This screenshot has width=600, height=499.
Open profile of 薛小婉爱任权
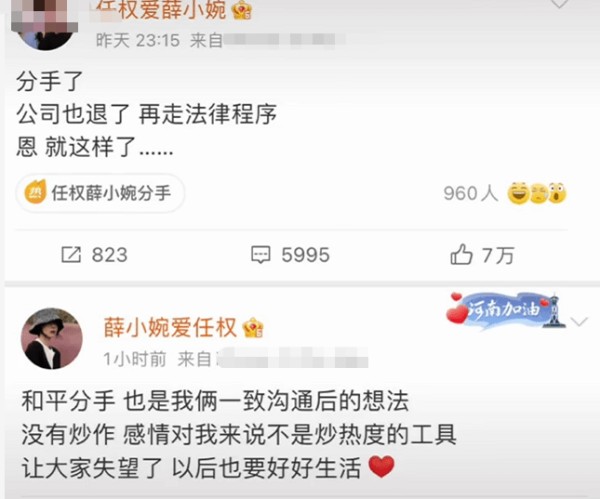[170, 328]
